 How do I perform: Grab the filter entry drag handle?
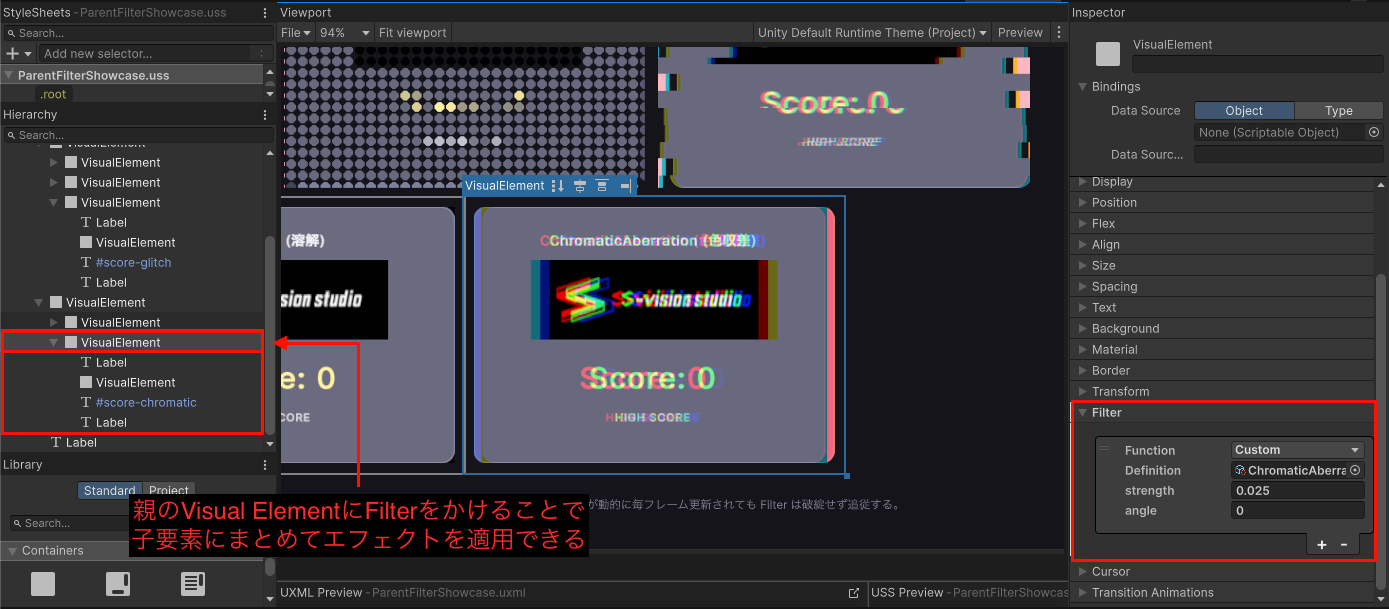click(1105, 449)
